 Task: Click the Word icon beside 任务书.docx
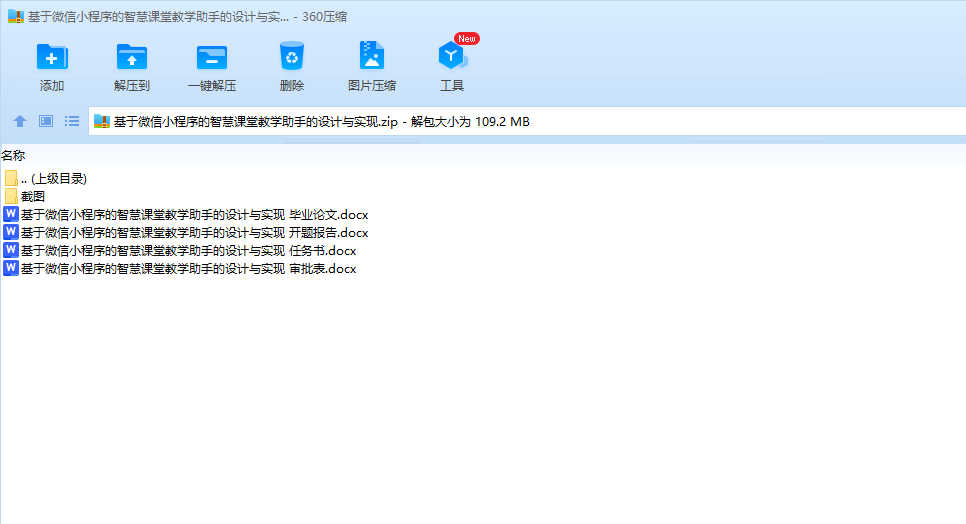point(10,250)
